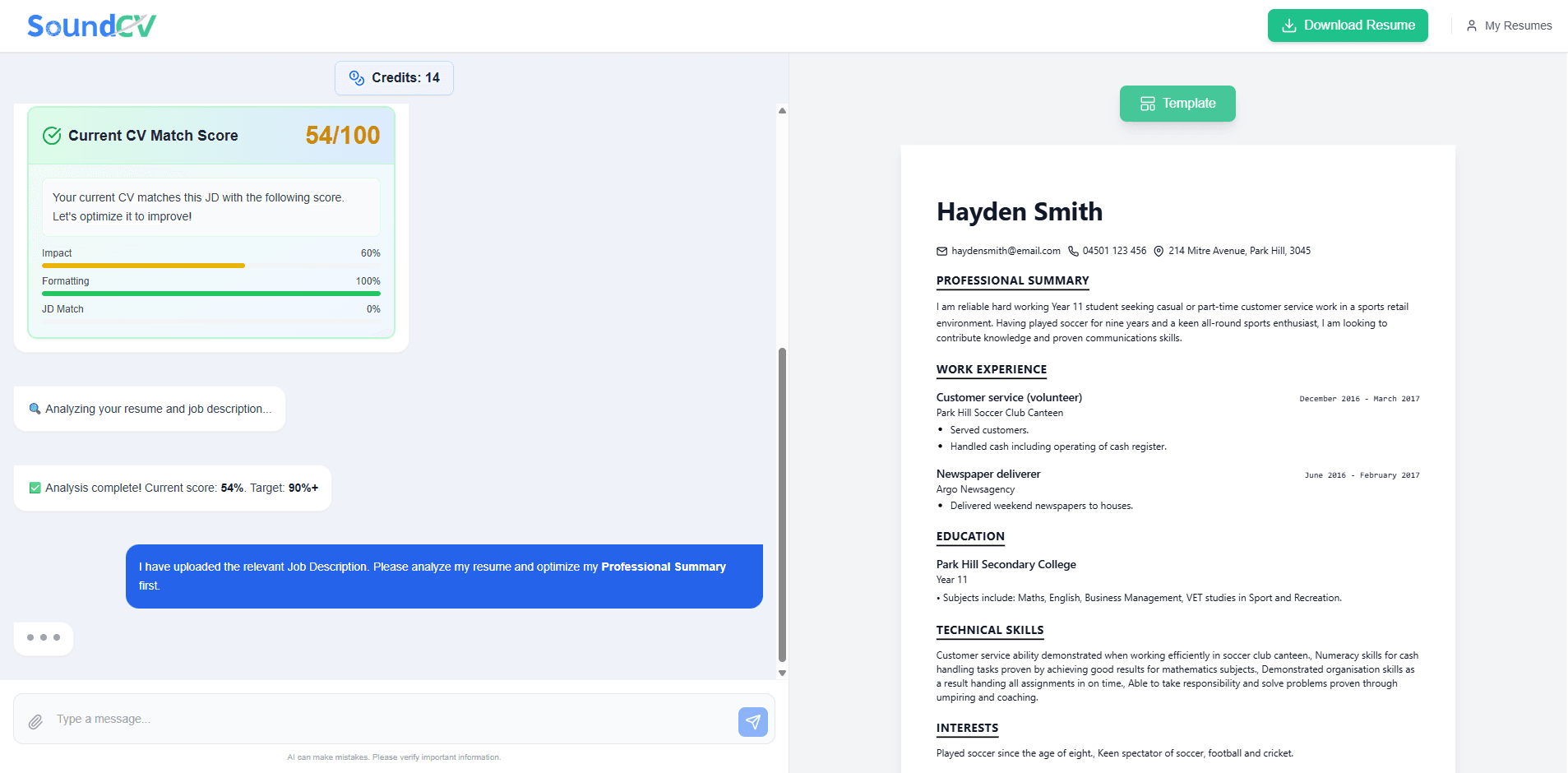Screen dimensions: 1568x773
Task: Click the envelope icon next to Hayden's email address
Action: (x=942, y=251)
